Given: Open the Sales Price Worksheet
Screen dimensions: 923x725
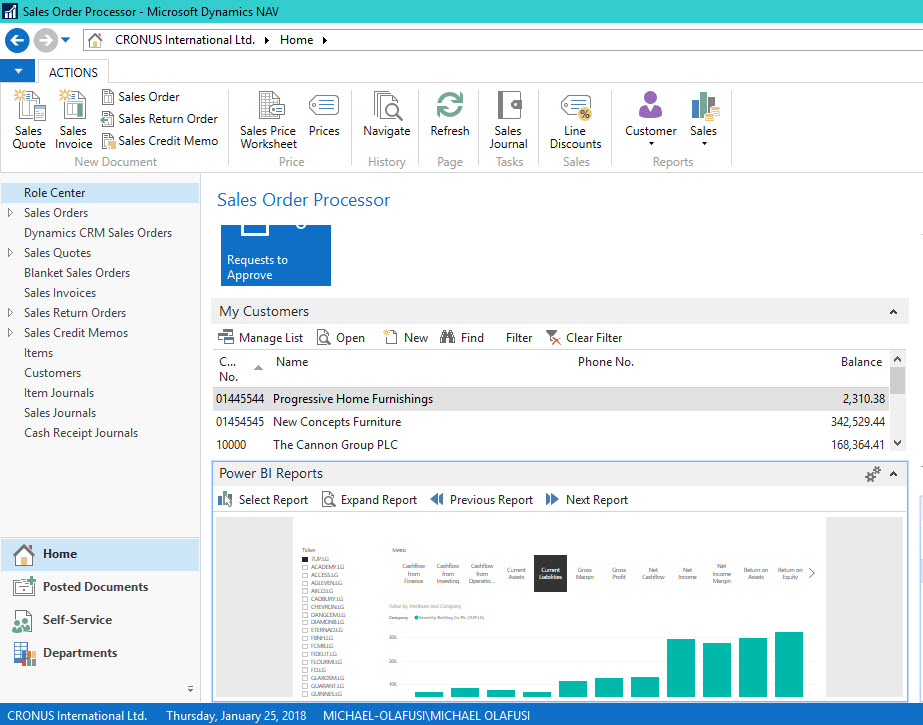Looking at the screenshot, I should click(x=268, y=119).
